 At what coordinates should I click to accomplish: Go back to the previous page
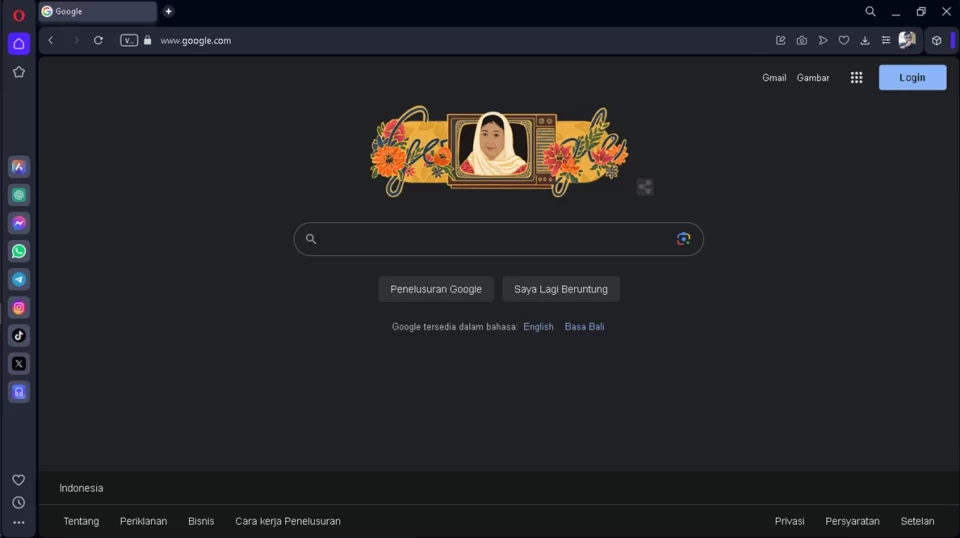pyautogui.click(x=51, y=40)
